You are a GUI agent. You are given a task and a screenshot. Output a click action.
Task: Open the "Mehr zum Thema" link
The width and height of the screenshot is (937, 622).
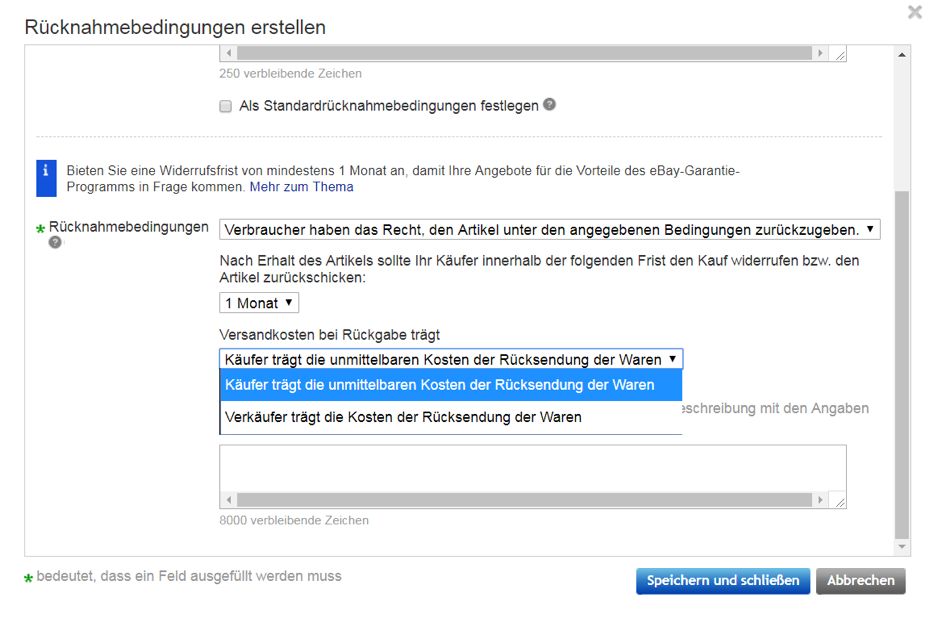pyautogui.click(x=303, y=187)
